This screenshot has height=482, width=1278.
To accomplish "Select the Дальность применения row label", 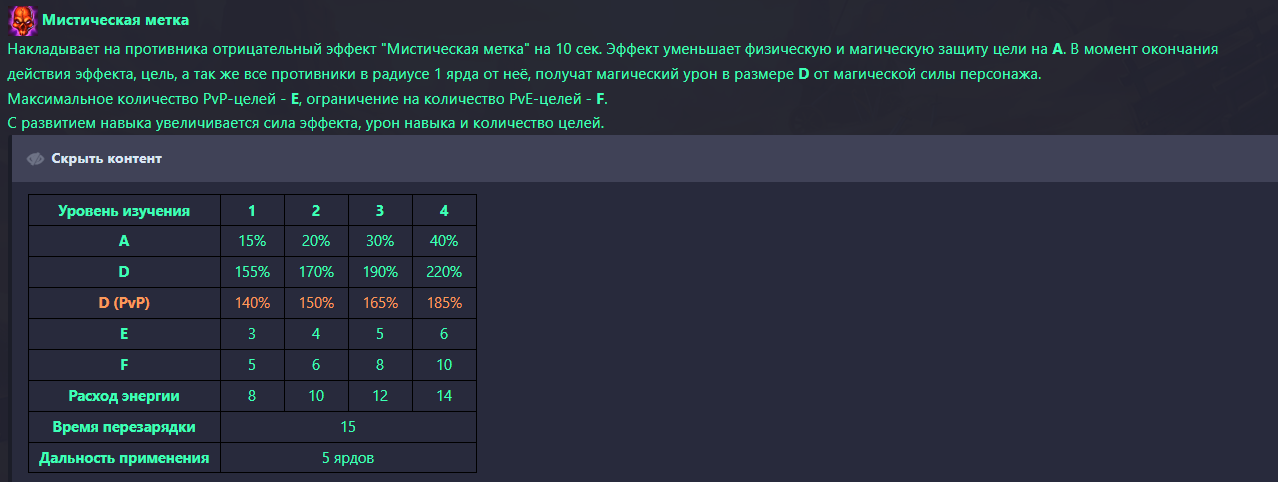I will click(x=124, y=458).
